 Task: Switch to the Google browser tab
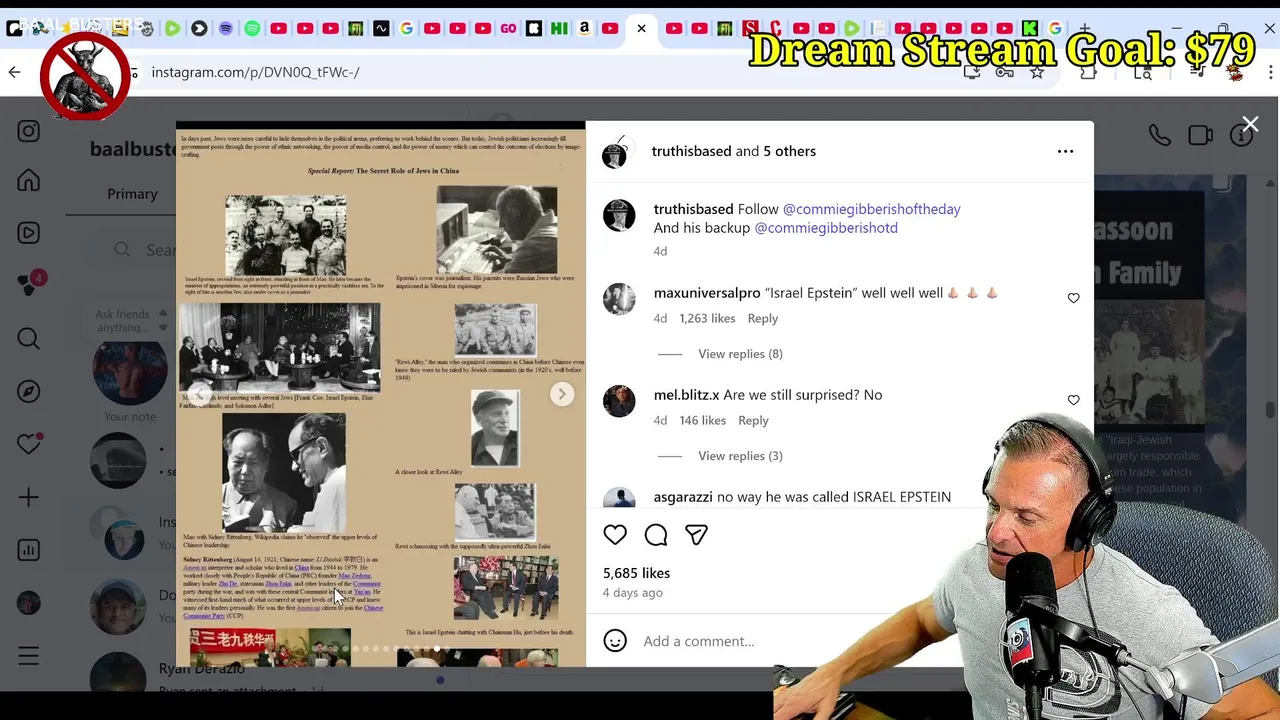coord(407,29)
